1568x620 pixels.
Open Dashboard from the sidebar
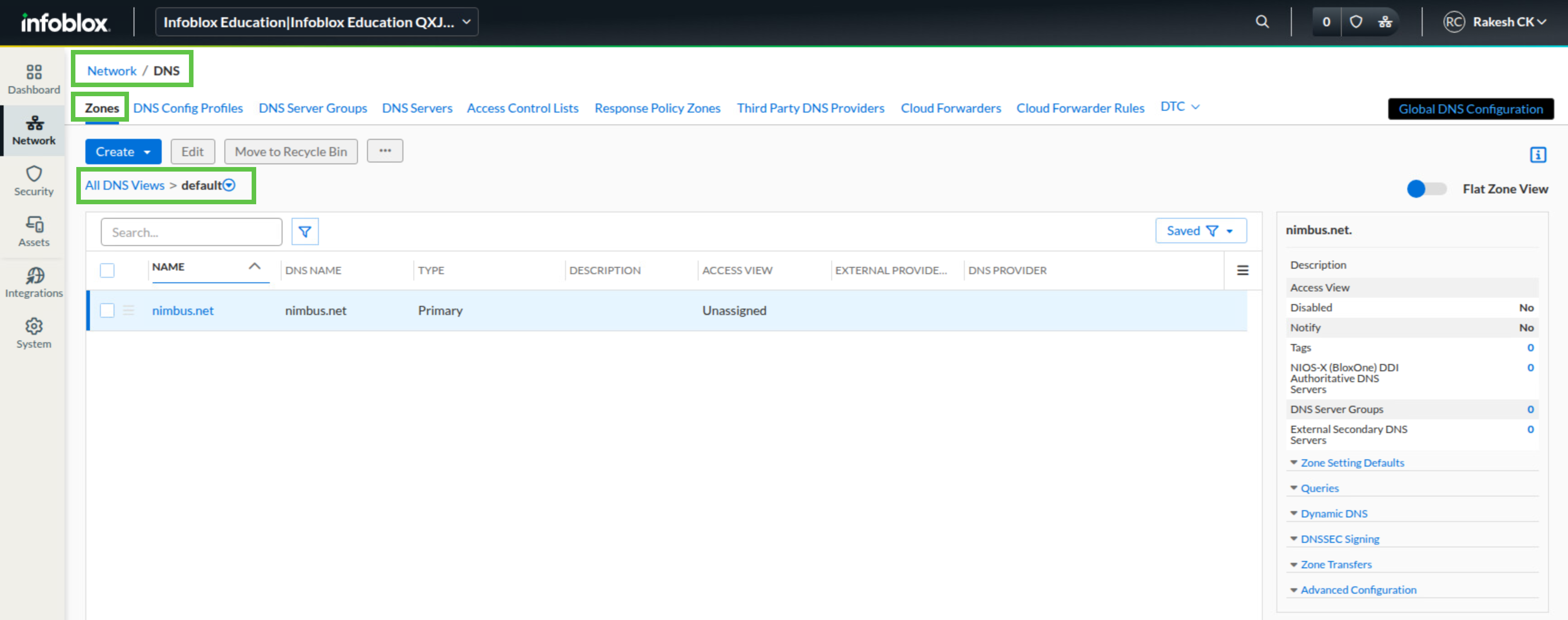(x=34, y=80)
